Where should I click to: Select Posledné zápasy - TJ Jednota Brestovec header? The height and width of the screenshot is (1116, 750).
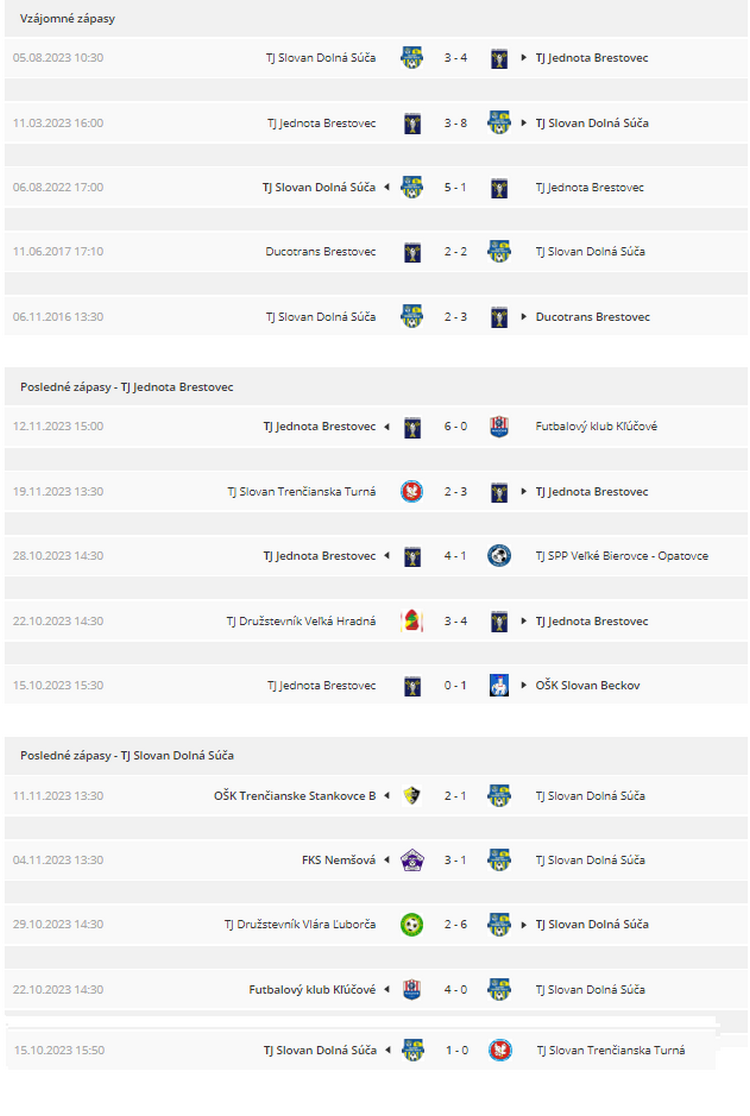[x=127, y=387]
